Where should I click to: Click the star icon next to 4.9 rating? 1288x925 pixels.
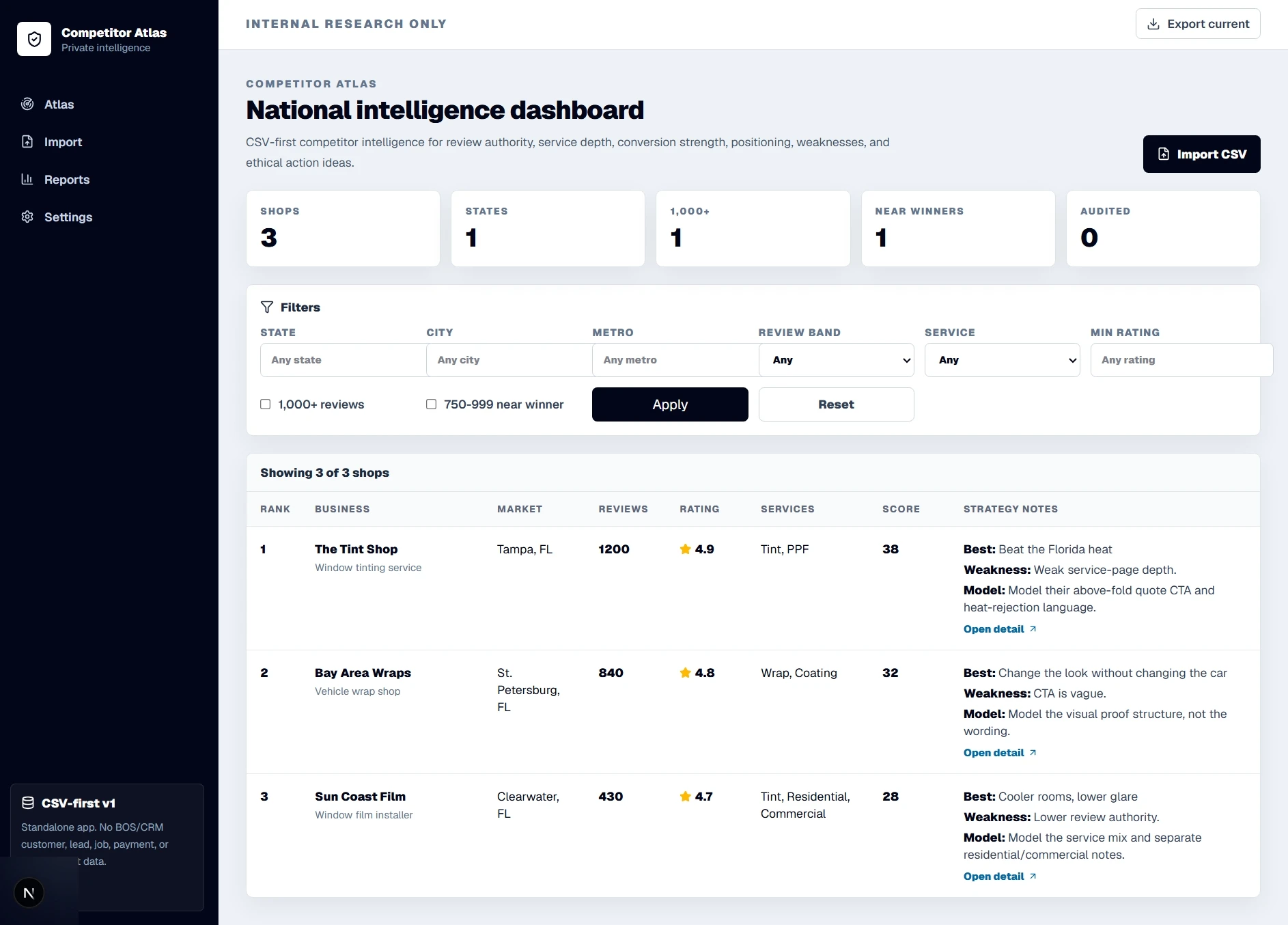pos(686,549)
